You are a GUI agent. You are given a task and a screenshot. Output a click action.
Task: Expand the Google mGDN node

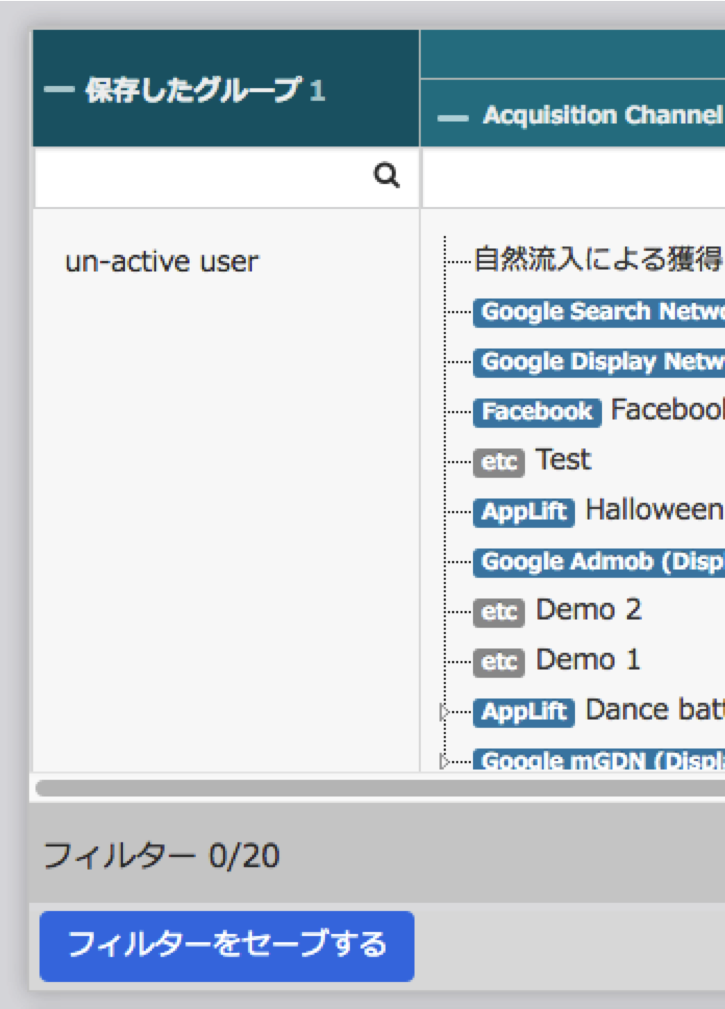pyautogui.click(x=444, y=762)
